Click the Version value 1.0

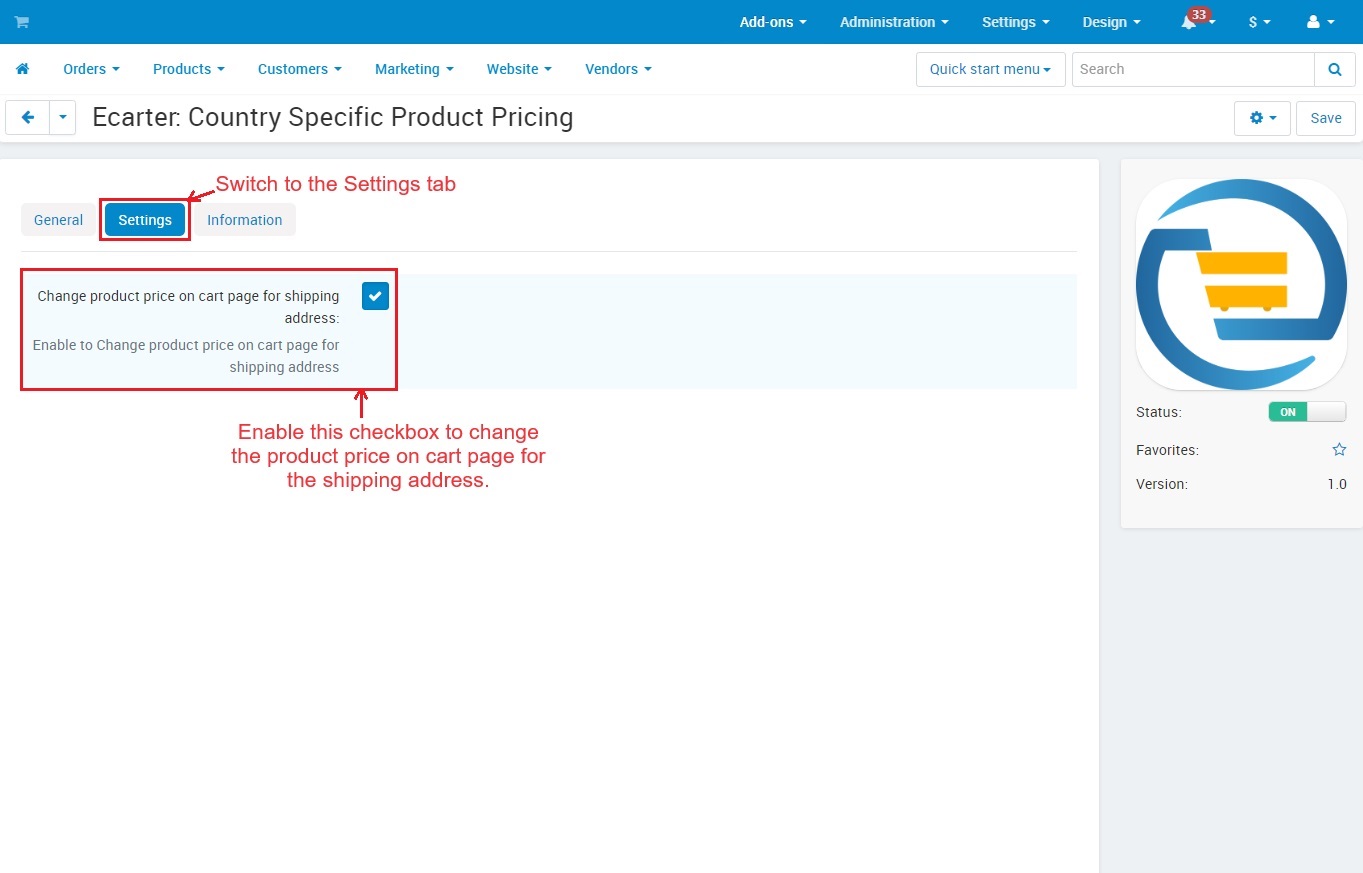point(1337,484)
